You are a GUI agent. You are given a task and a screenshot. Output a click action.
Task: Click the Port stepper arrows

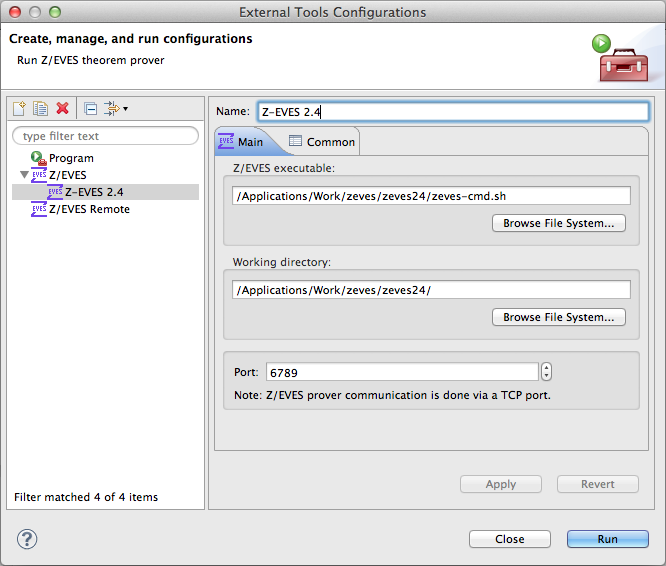[x=546, y=372]
